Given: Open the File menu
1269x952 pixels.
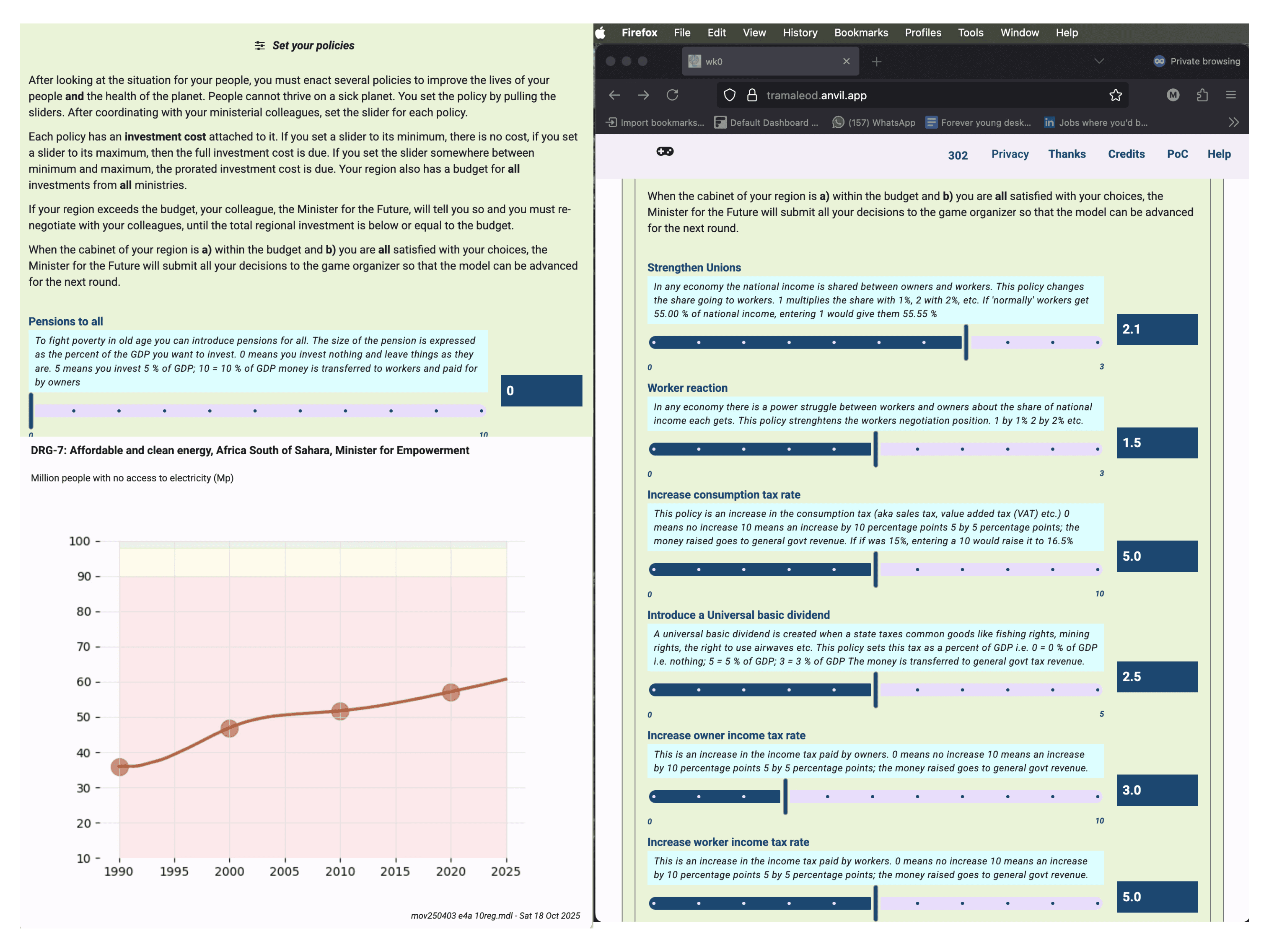Looking at the screenshot, I should (x=682, y=33).
